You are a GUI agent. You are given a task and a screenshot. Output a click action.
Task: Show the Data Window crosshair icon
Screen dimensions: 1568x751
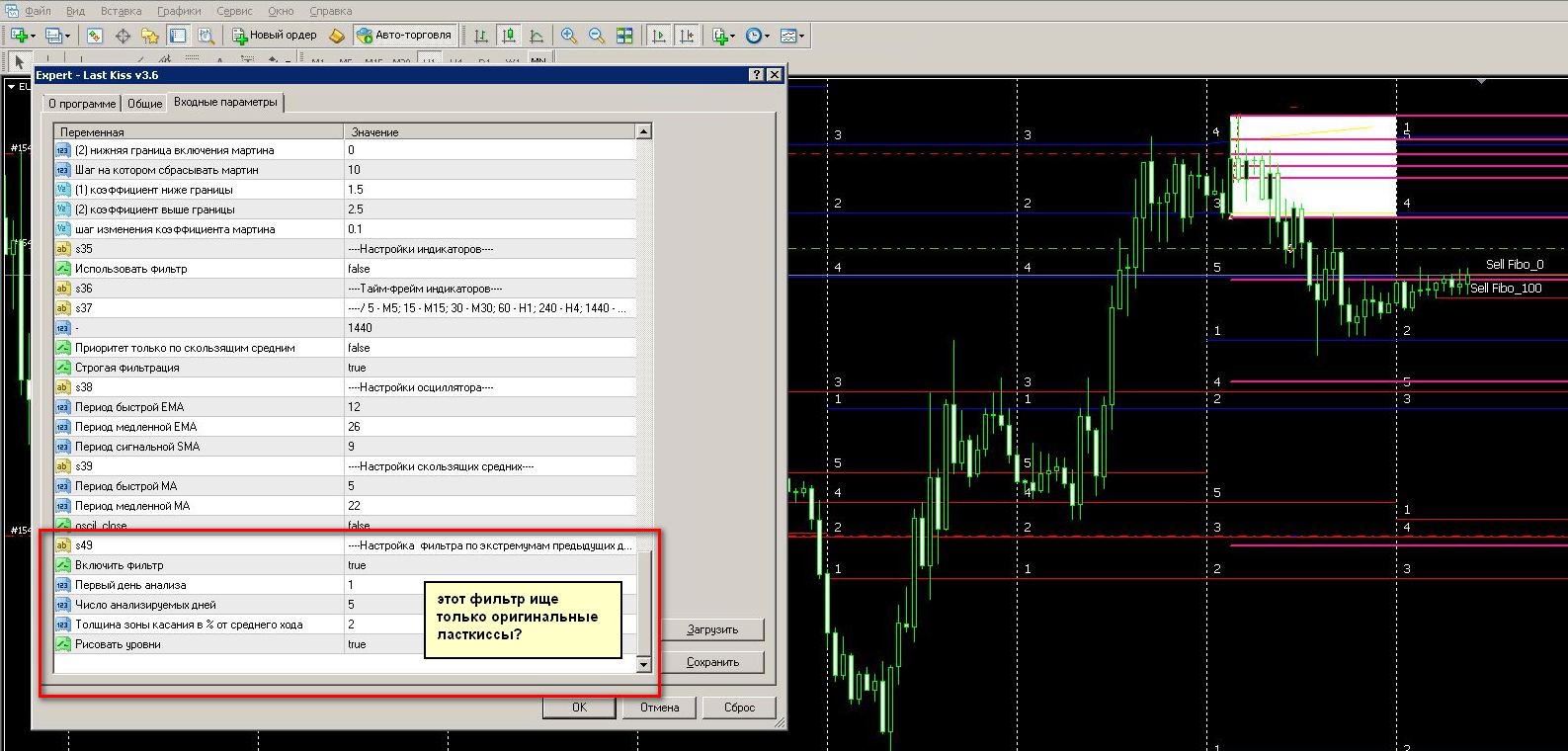click(123, 36)
